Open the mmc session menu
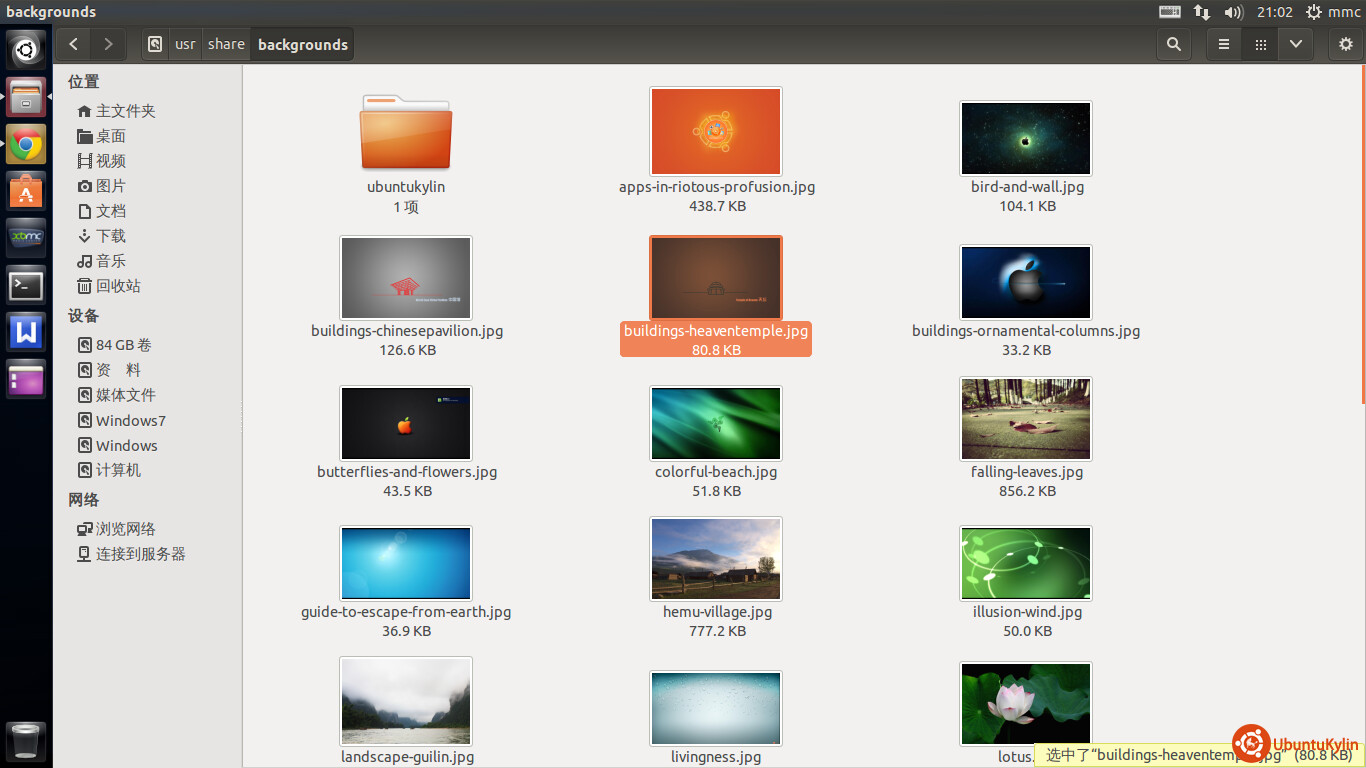 coord(1333,12)
